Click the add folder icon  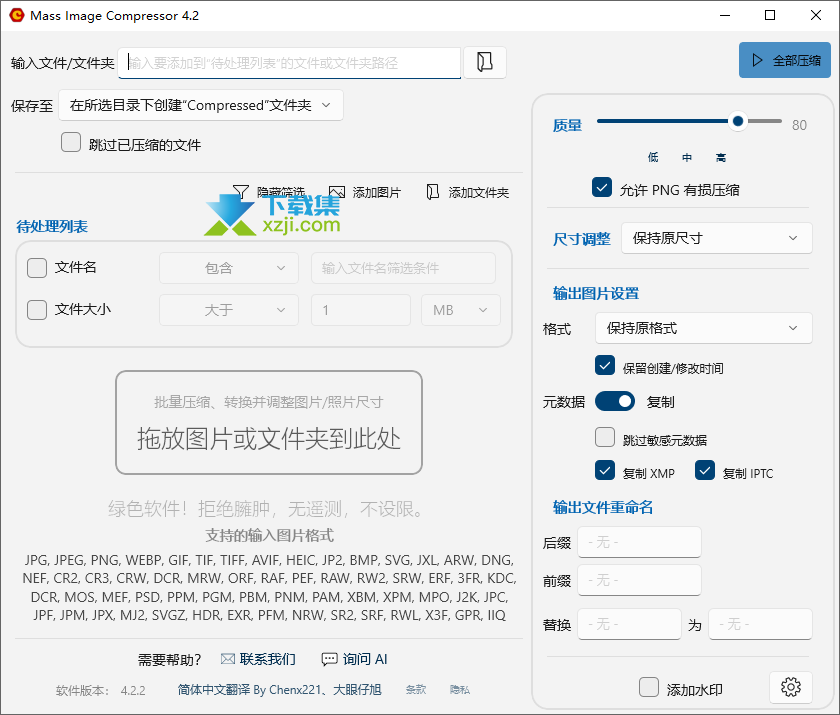click(x=433, y=192)
